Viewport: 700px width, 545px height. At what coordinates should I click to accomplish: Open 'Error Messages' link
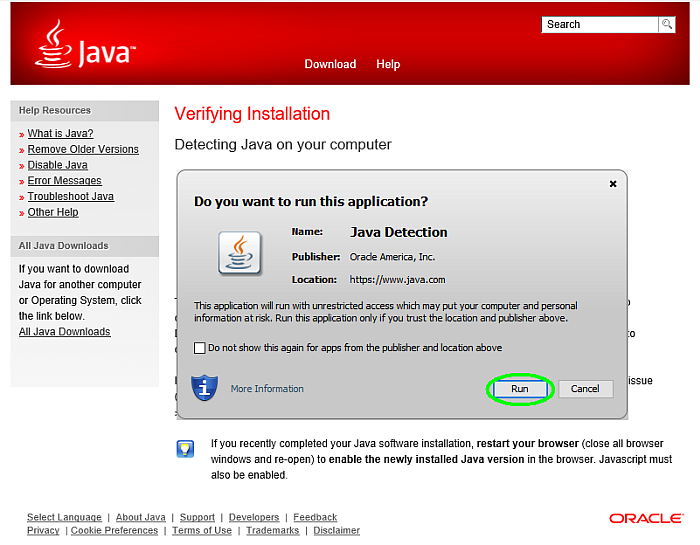coord(65,180)
